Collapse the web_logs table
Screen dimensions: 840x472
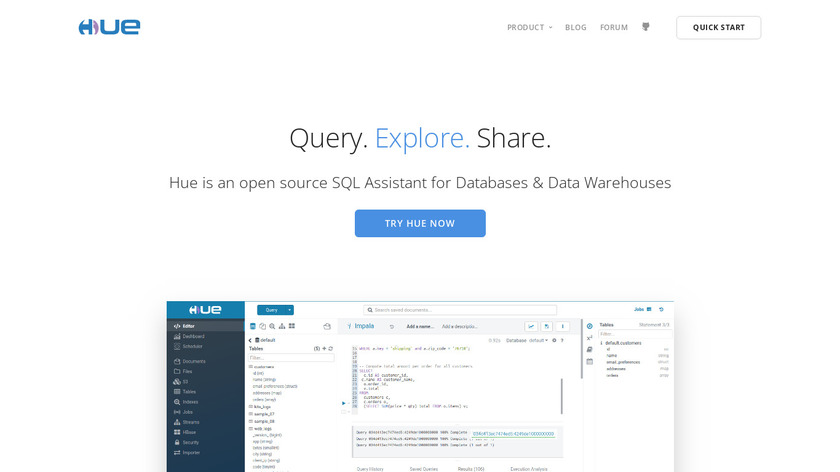point(260,429)
